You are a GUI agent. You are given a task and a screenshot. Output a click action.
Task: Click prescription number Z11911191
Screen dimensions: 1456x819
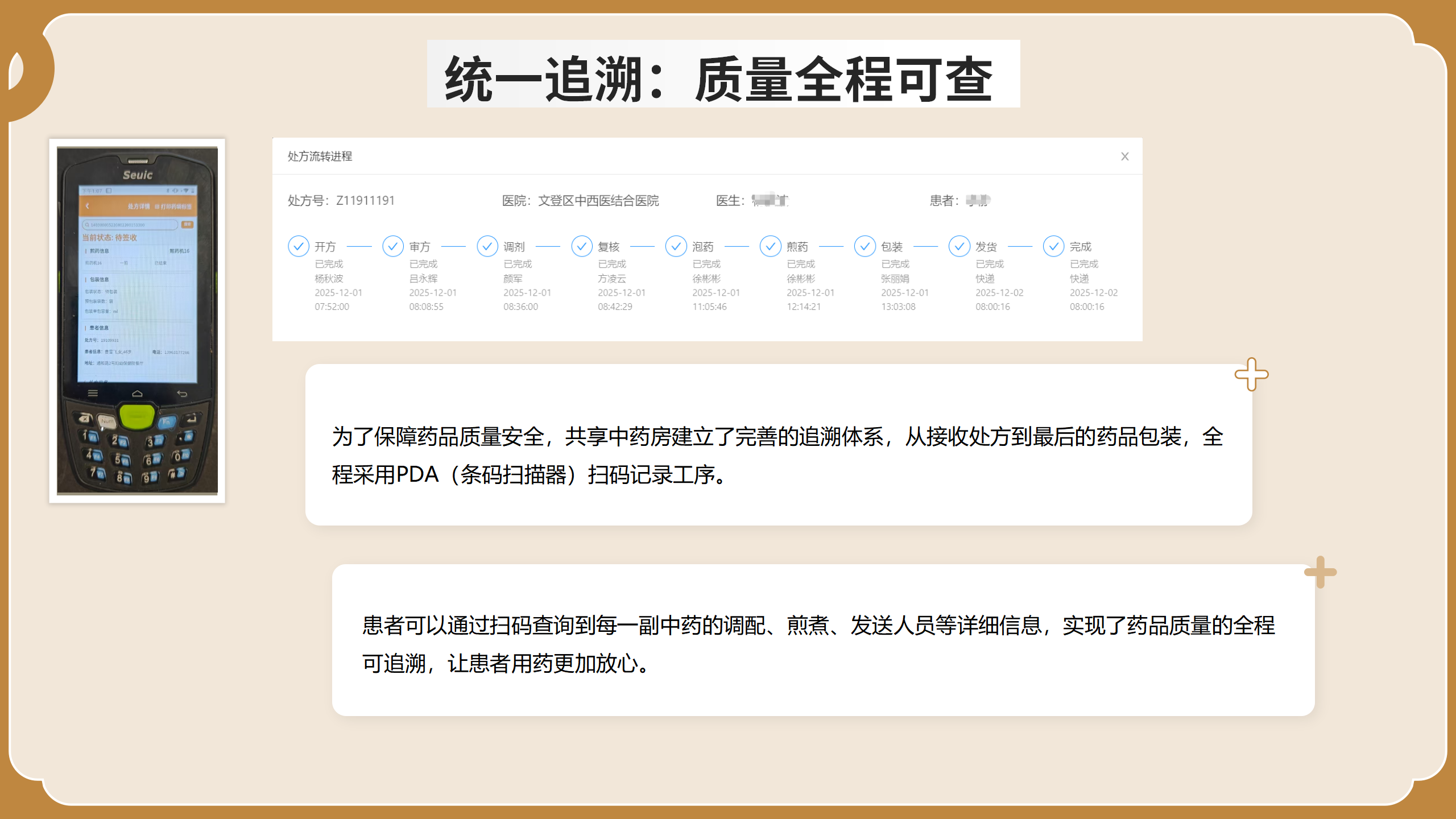365,201
